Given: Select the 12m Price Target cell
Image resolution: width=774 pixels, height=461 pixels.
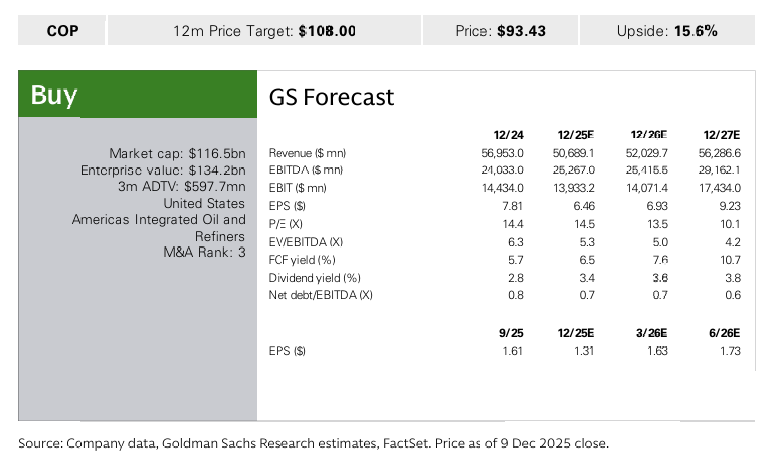Looking at the screenshot, I should pos(264,31).
